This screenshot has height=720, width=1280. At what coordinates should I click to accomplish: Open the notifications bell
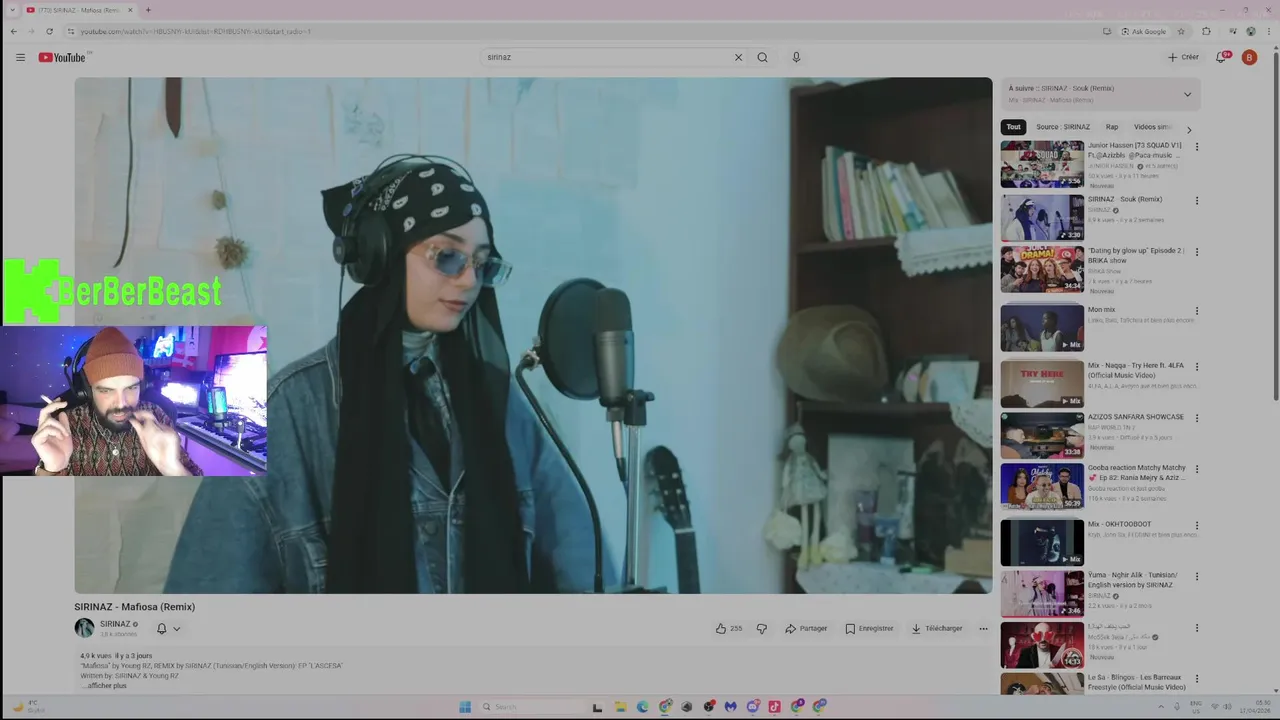[1221, 57]
